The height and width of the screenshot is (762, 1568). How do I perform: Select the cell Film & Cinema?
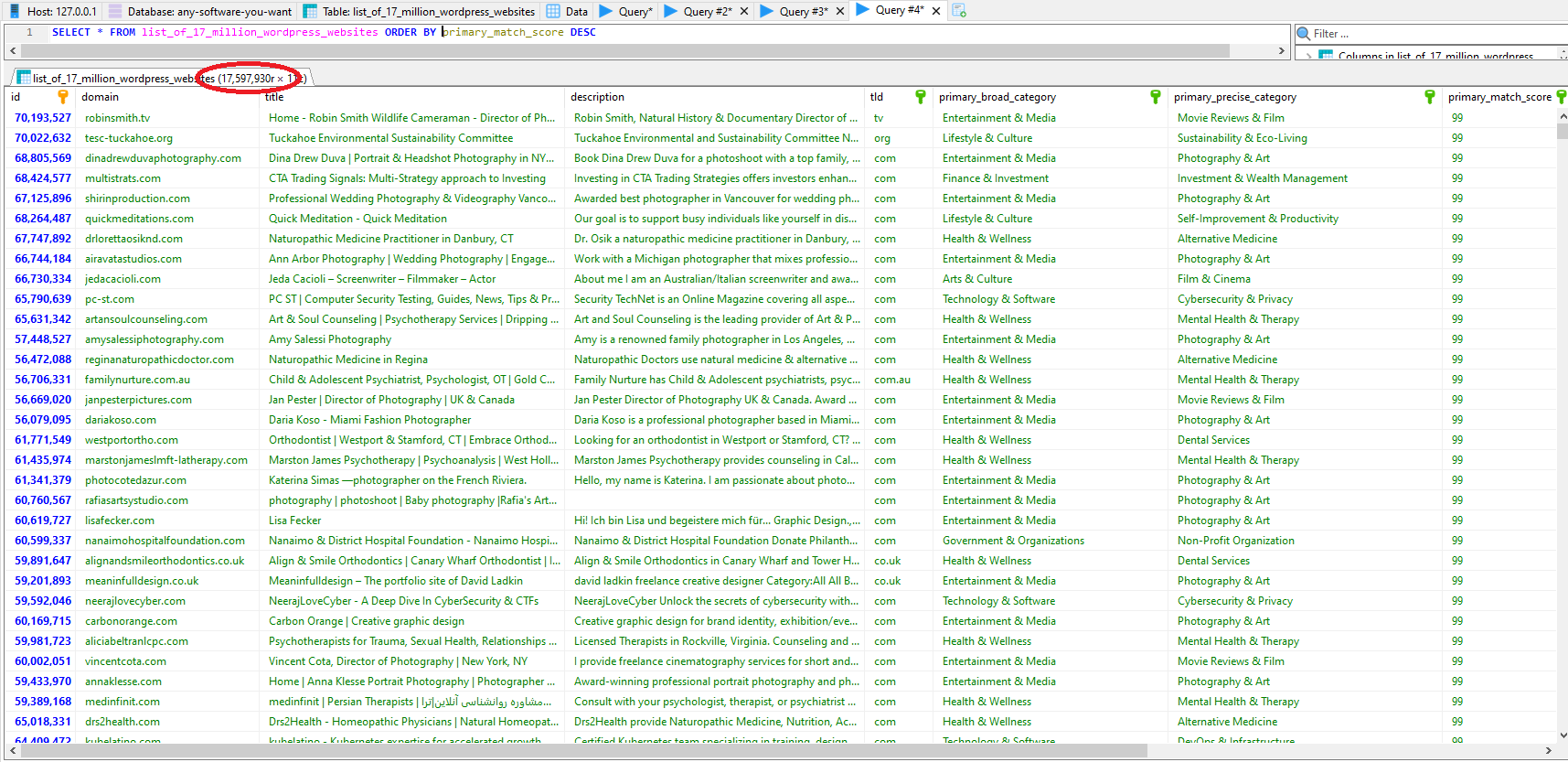point(1213,279)
